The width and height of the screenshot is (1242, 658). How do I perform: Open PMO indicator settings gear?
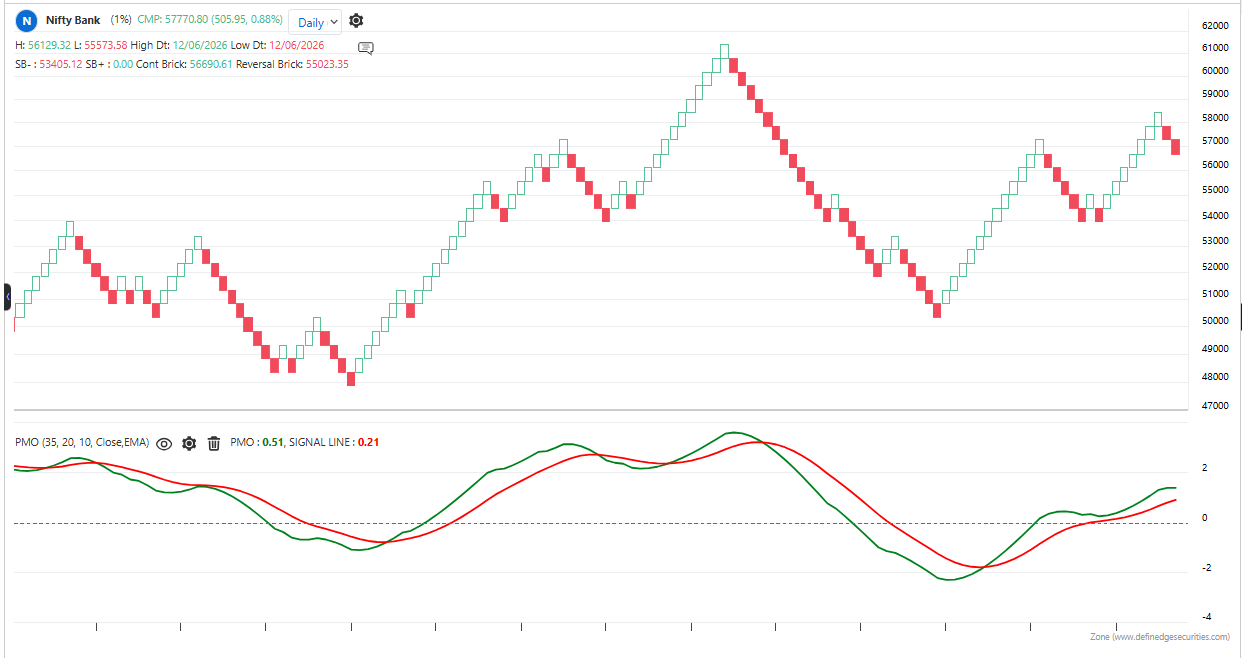189,443
